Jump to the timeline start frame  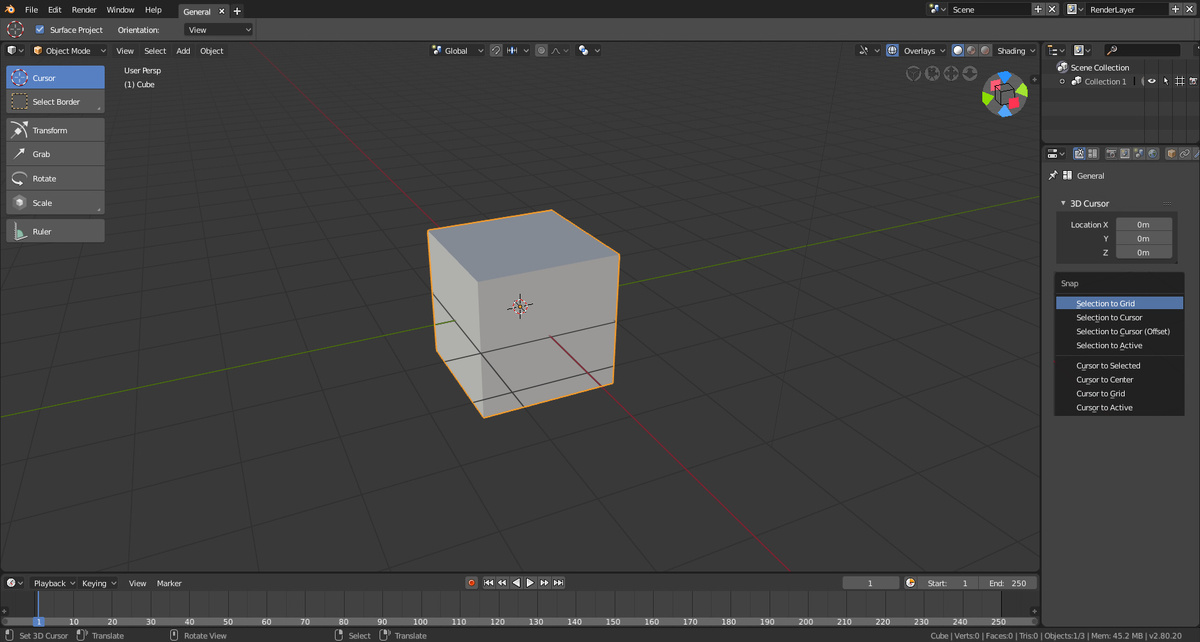pos(488,583)
